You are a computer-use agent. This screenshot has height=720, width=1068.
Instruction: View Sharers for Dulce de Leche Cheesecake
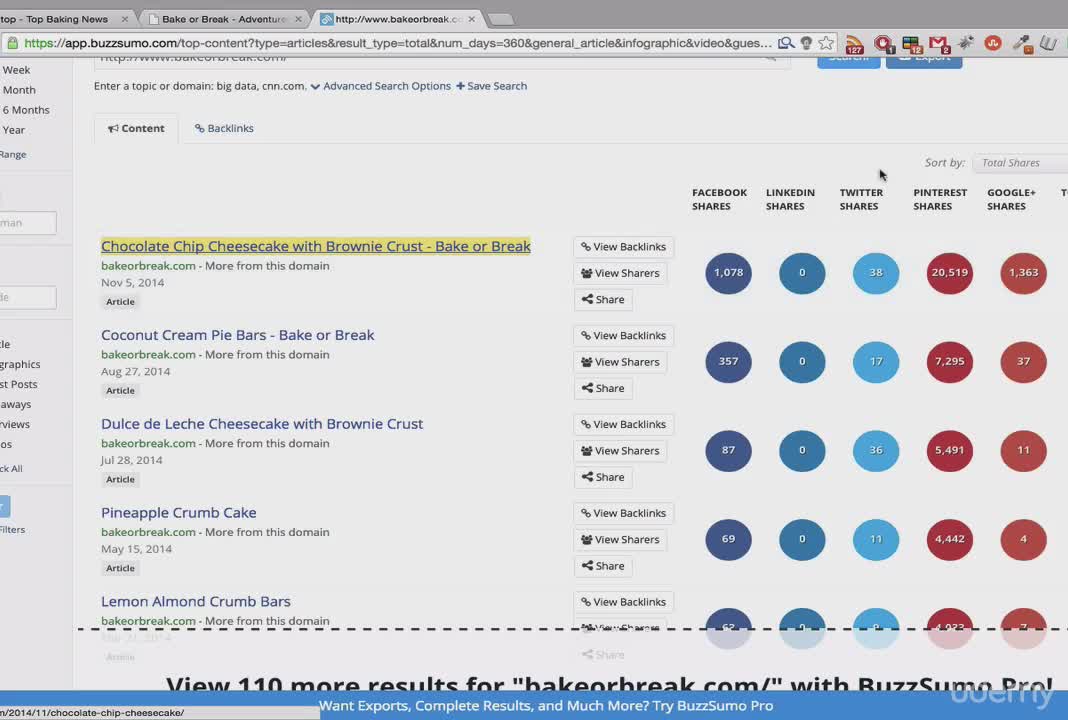pos(620,451)
